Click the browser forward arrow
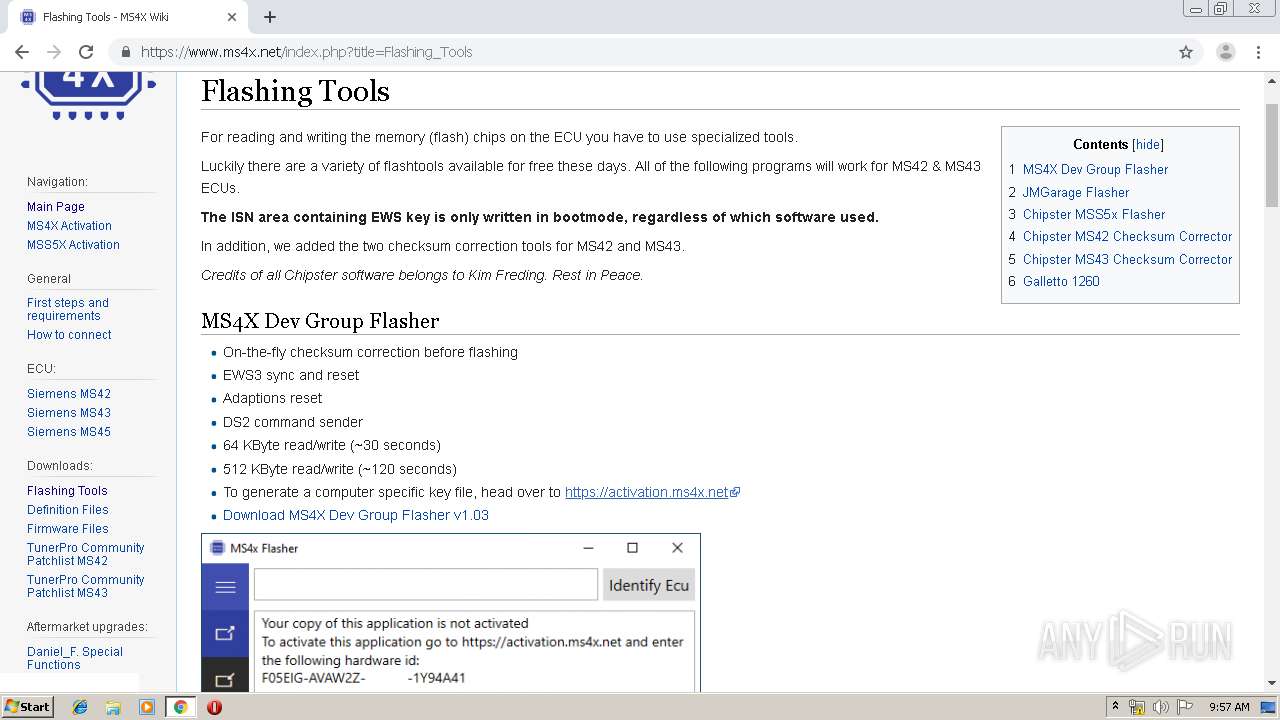Image resolution: width=1280 pixels, height=720 pixels. [54, 52]
